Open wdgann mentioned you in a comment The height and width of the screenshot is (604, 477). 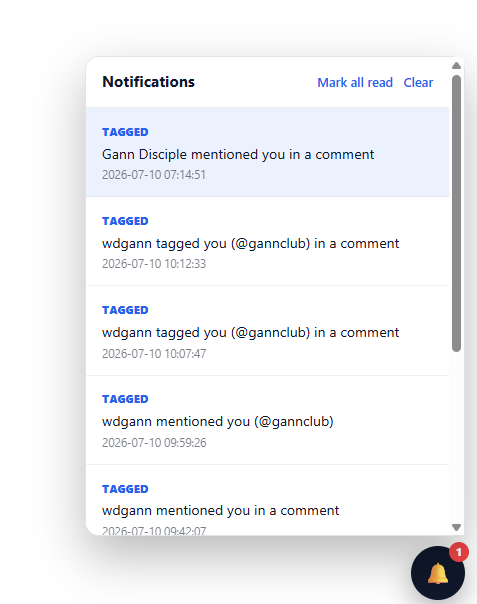pyautogui.click(x=267, y=500)
